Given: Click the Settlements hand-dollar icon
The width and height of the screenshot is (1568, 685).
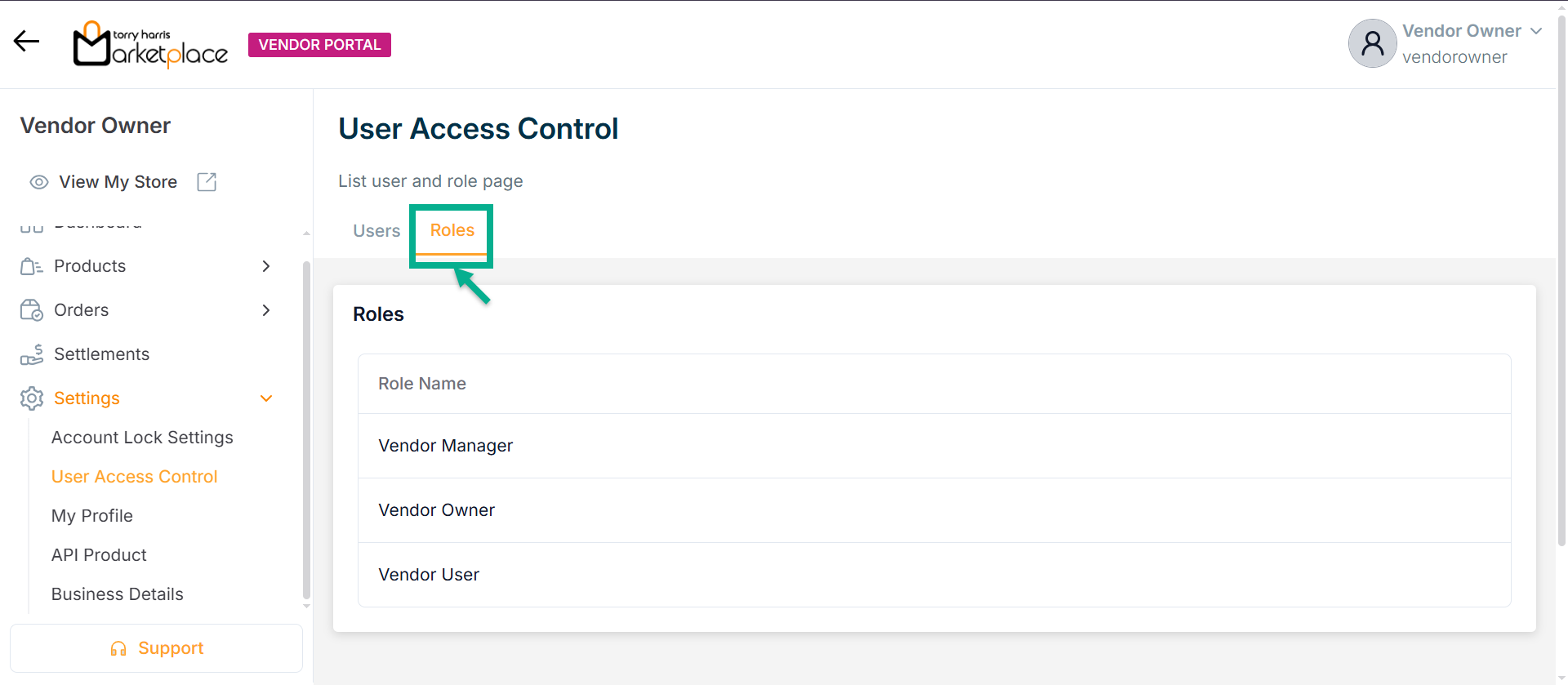Looking at the screenshot, I should 31,354.
